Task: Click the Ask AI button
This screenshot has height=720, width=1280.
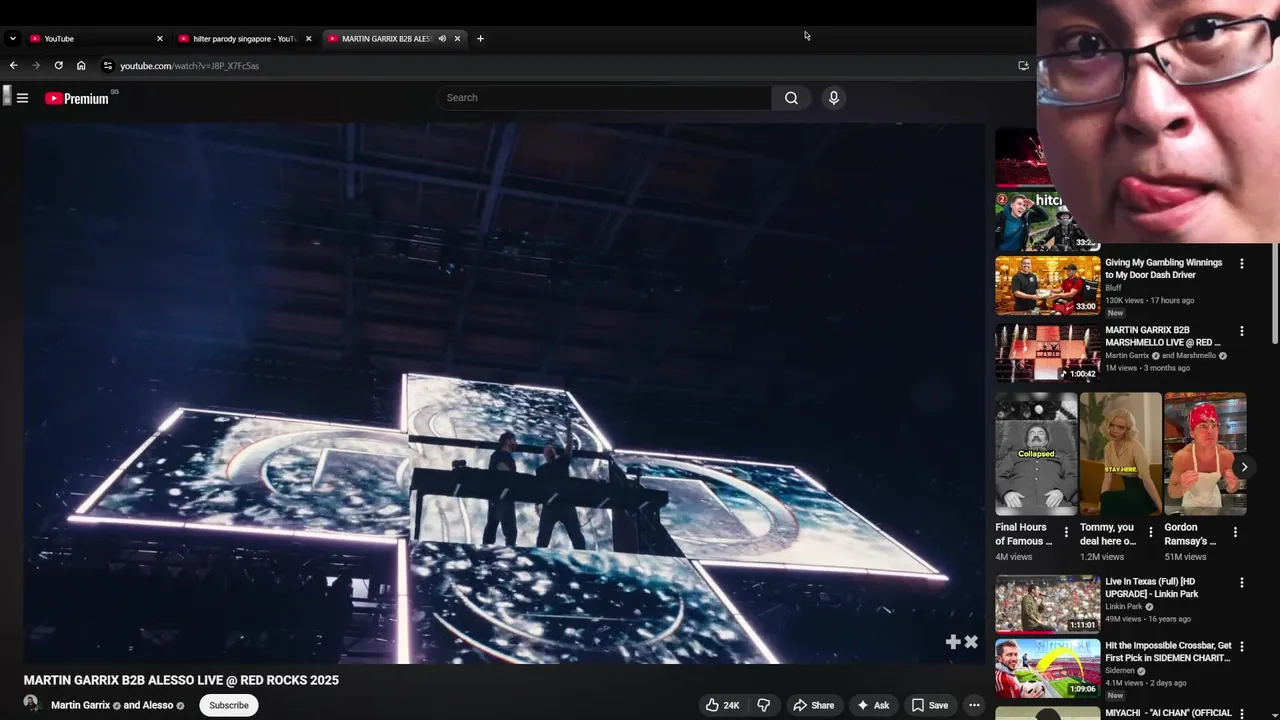Action: [x=872, y=705]
